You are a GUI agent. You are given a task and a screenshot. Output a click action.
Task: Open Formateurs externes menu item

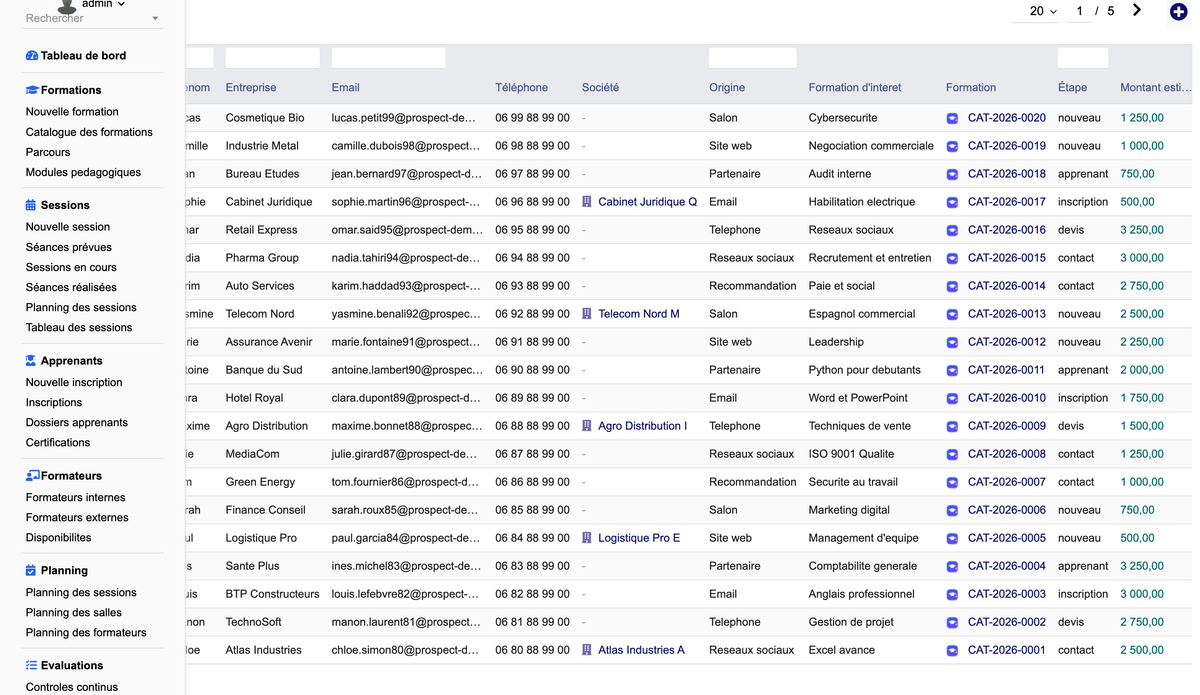pos(77,517)
